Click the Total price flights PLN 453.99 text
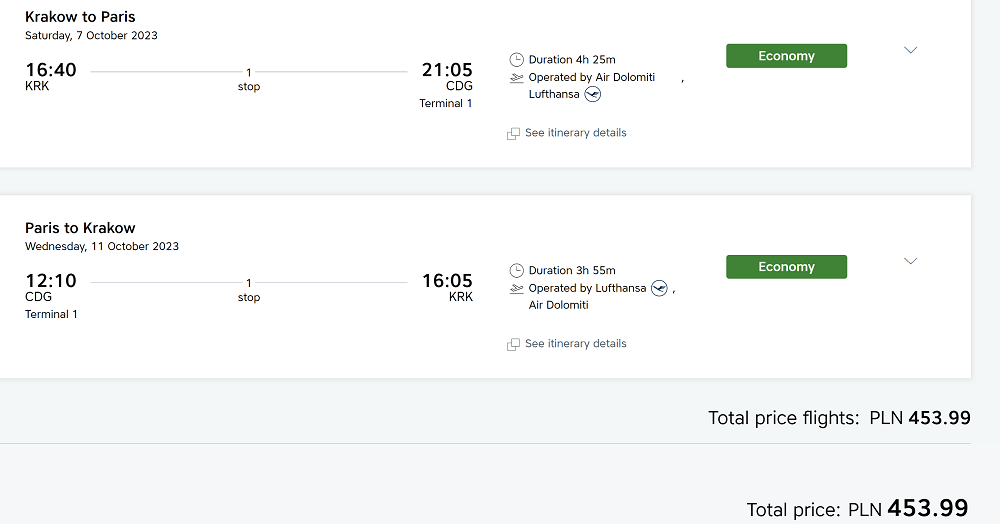Viewport: 1000px width, 524px height. tap(839, 418)
